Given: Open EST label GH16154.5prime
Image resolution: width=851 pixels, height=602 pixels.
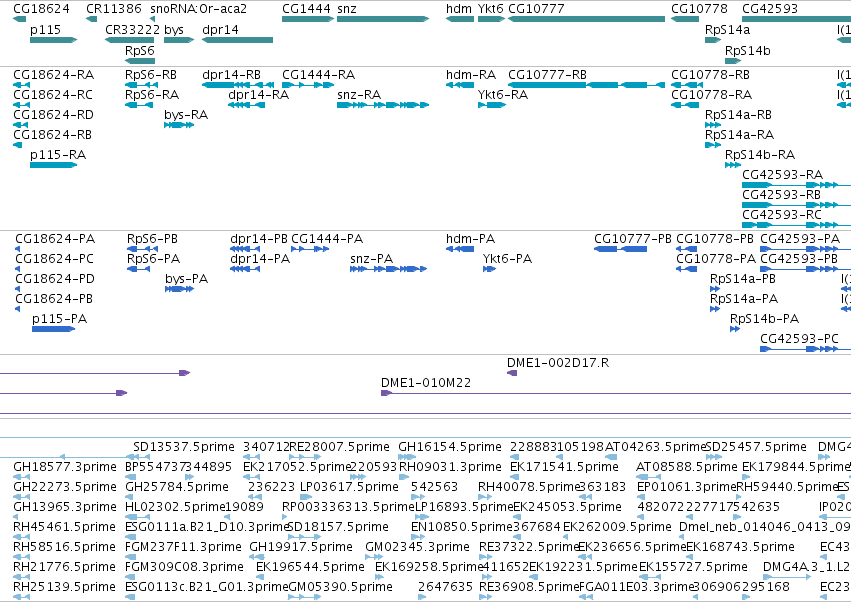Looking at the screenshot, I should coord(449,447).
